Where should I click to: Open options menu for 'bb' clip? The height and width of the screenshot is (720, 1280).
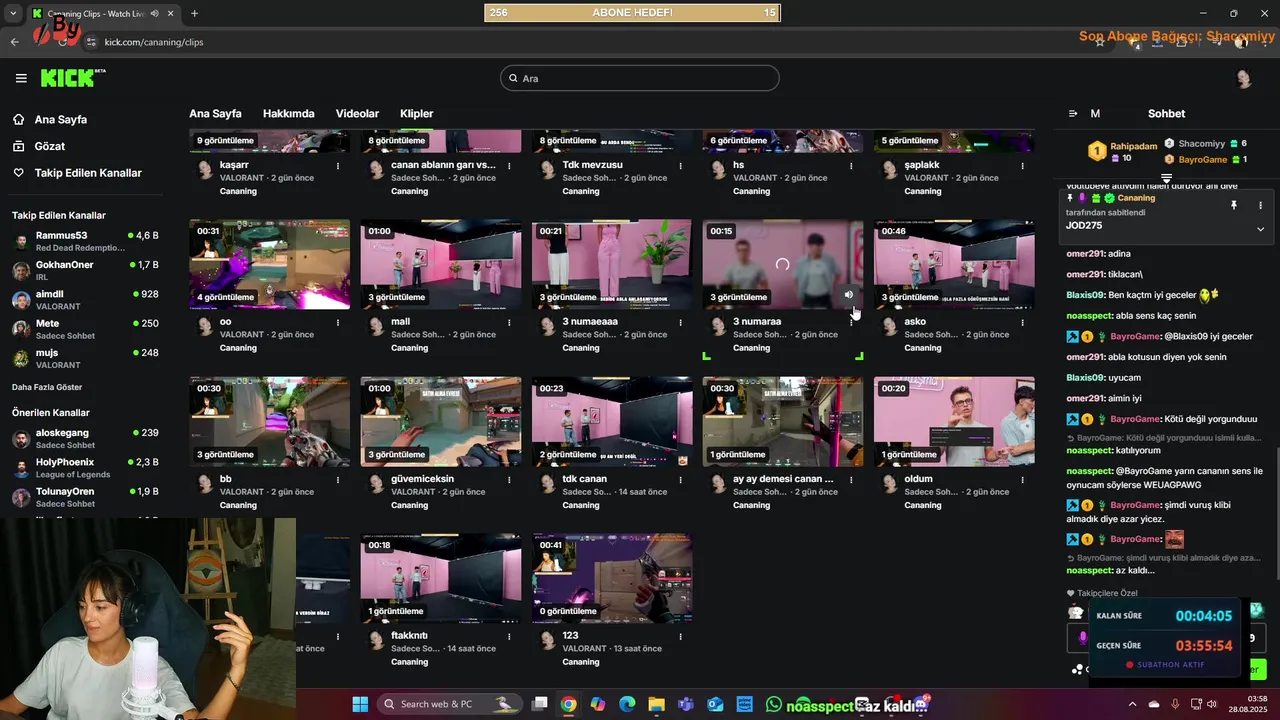pos(338,480)
